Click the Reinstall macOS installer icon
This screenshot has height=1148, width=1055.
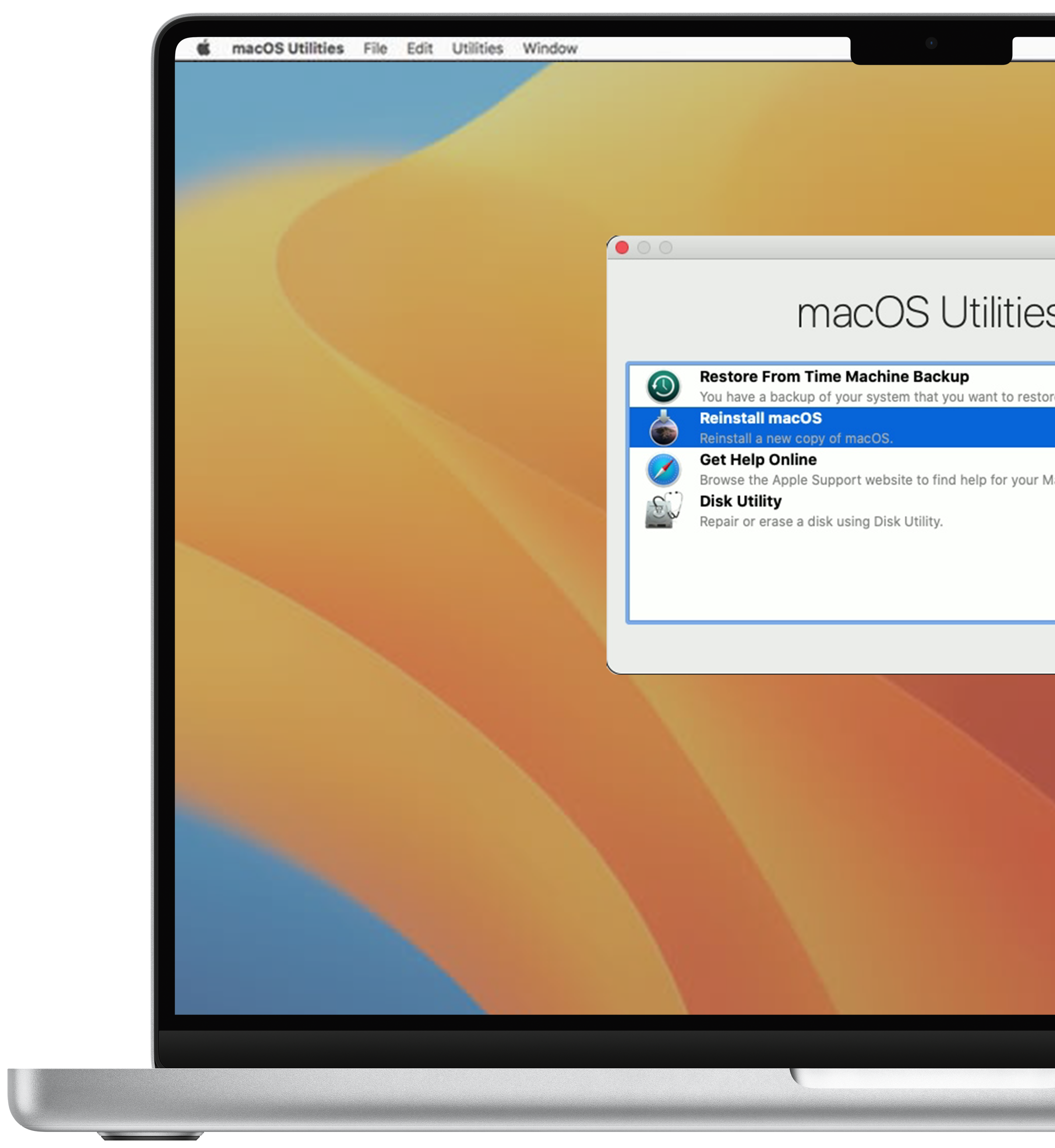pyautogui.click(x=663, y=428)
